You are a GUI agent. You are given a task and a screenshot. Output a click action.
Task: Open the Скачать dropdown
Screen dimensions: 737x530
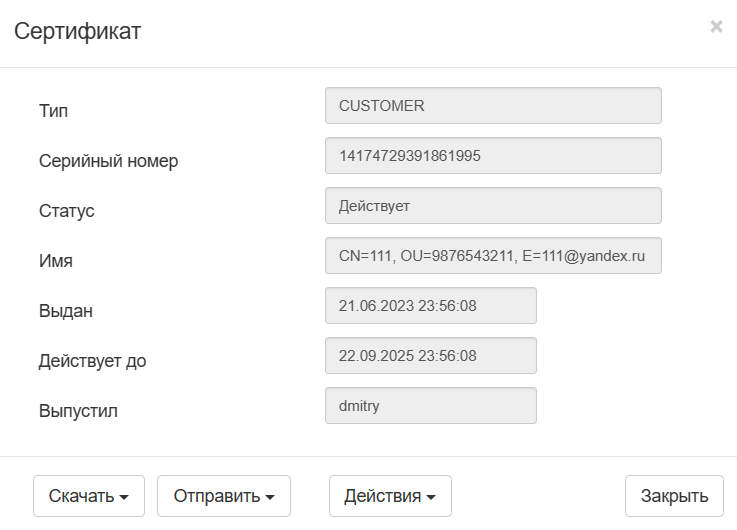[89, 496]
